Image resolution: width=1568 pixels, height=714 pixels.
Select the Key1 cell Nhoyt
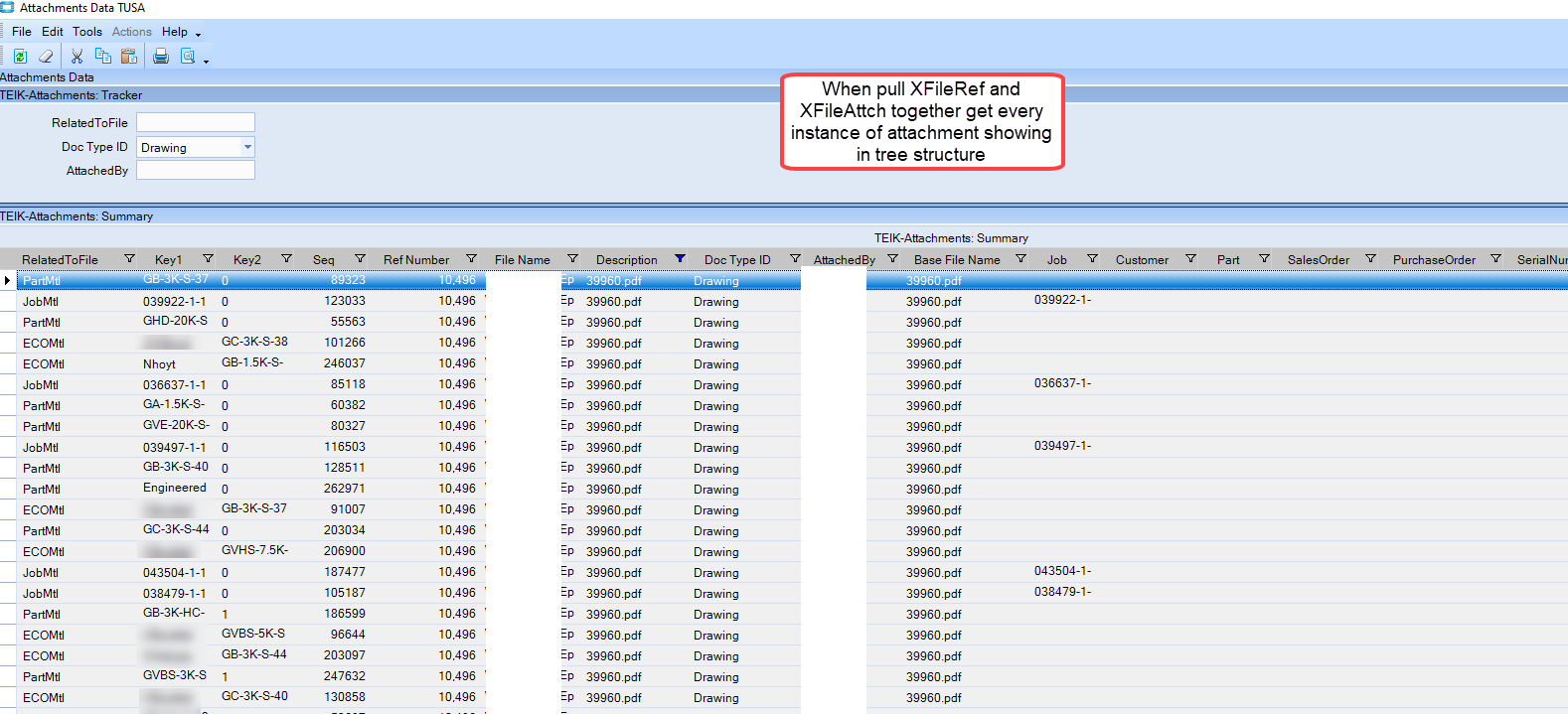(159, 364)
